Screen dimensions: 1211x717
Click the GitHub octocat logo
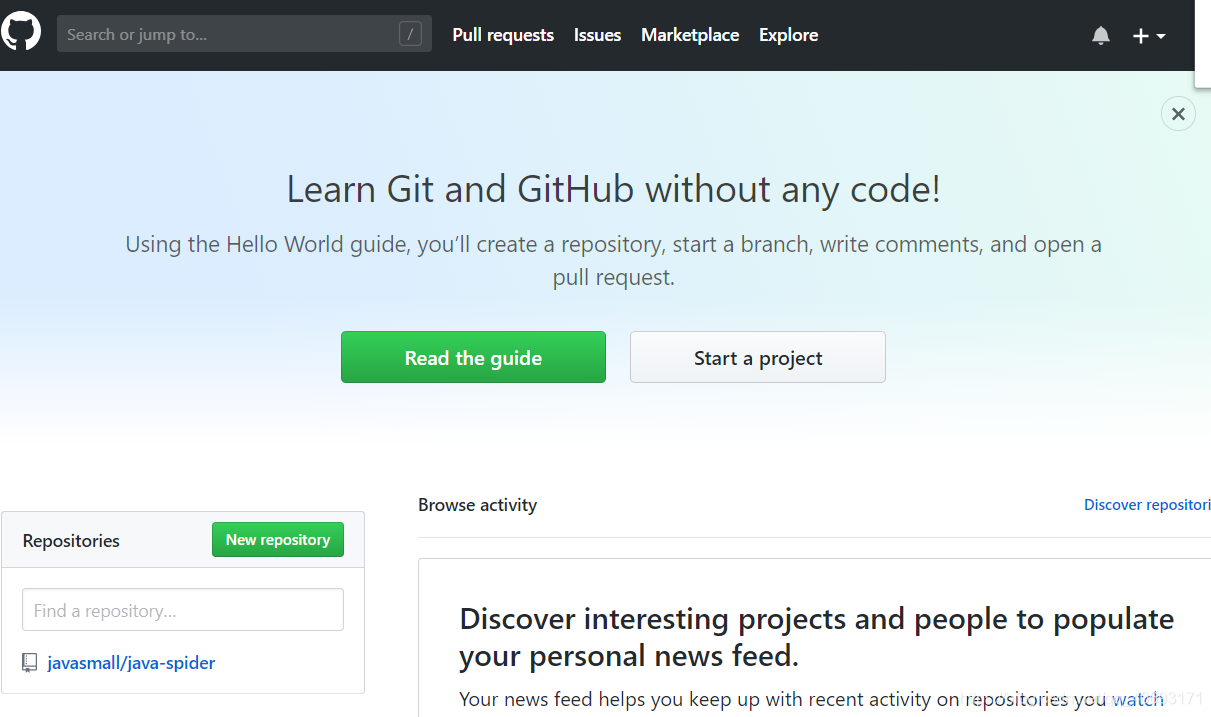click(21, 30)
